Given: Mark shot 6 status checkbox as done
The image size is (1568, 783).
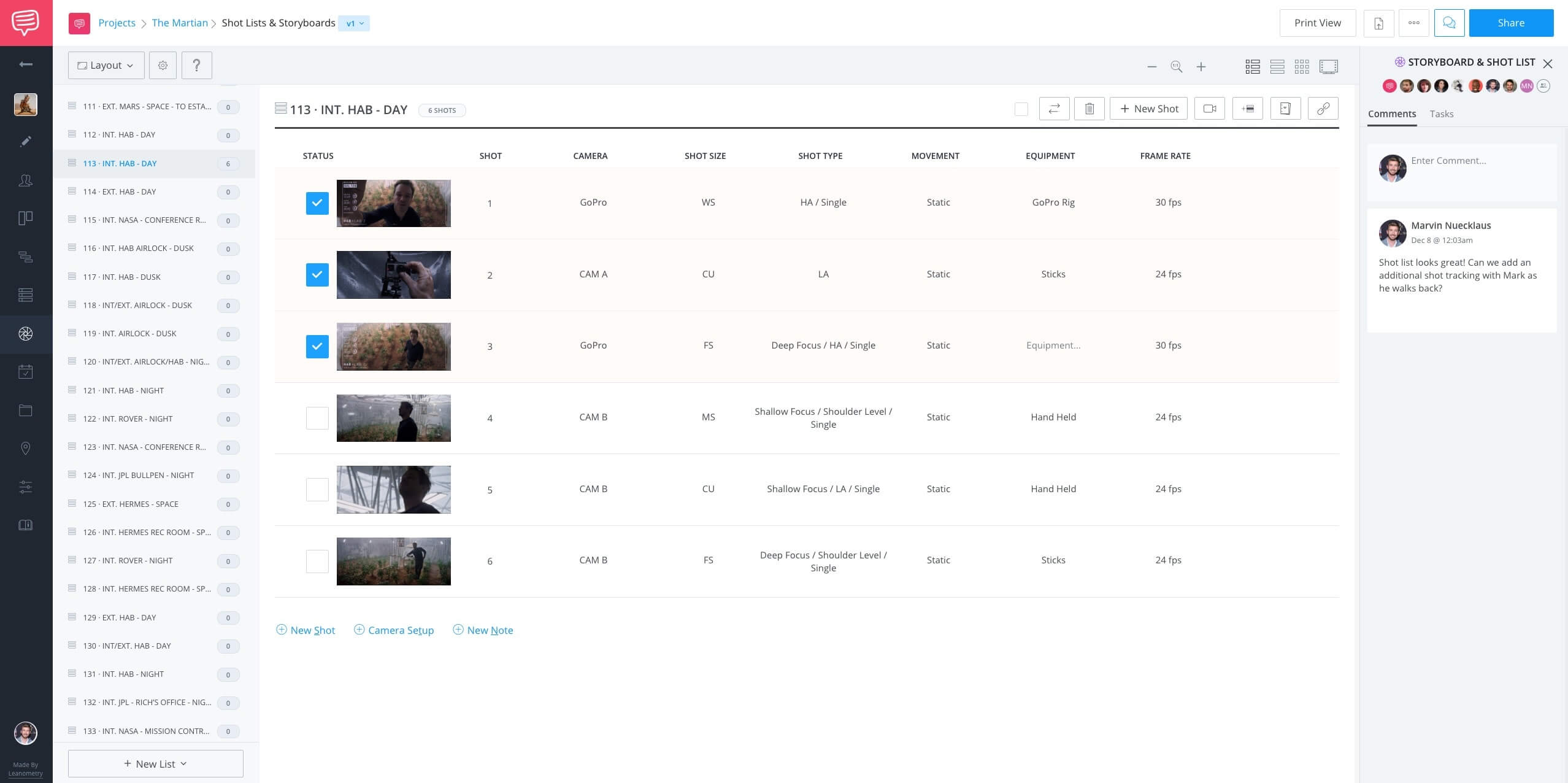Looking at the screenshot, I should (317, 561).
